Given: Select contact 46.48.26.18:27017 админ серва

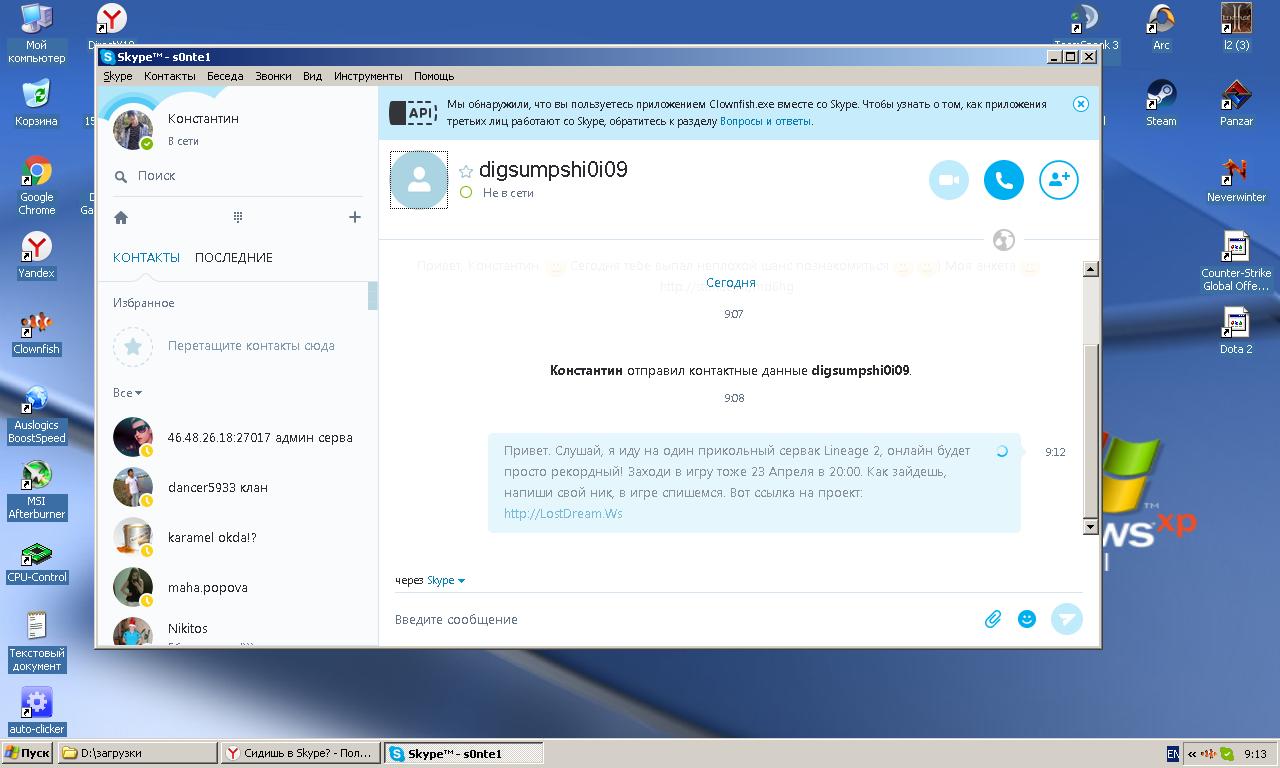Looking at the screenshot, I should [x=237, y=437].
